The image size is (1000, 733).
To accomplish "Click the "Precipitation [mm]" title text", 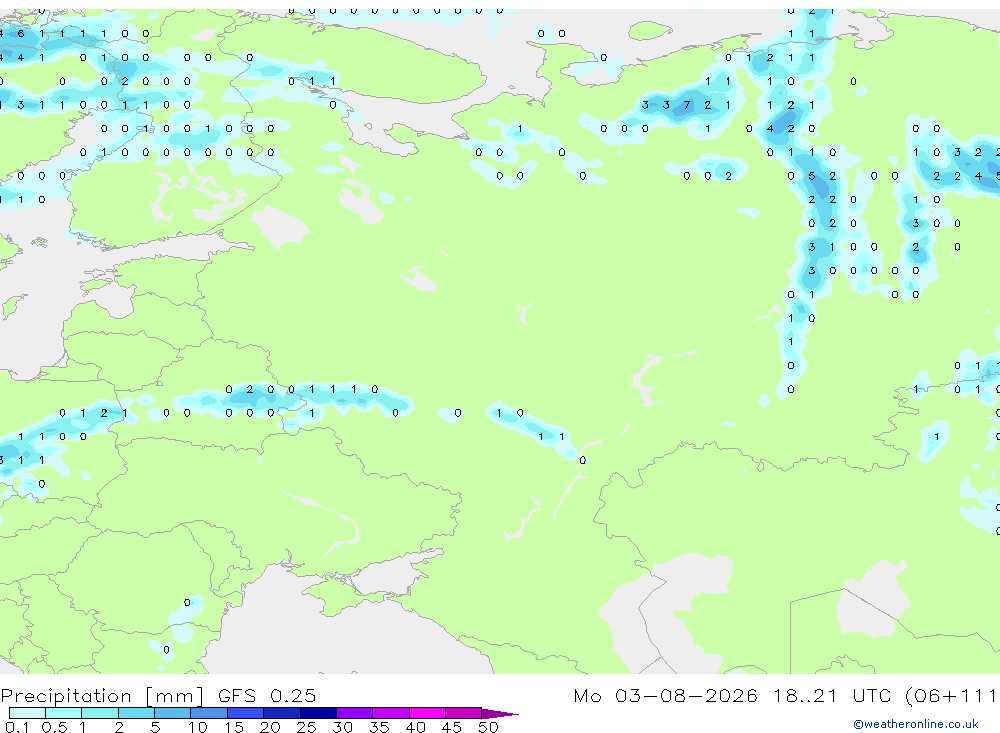I will pos(103,696).
